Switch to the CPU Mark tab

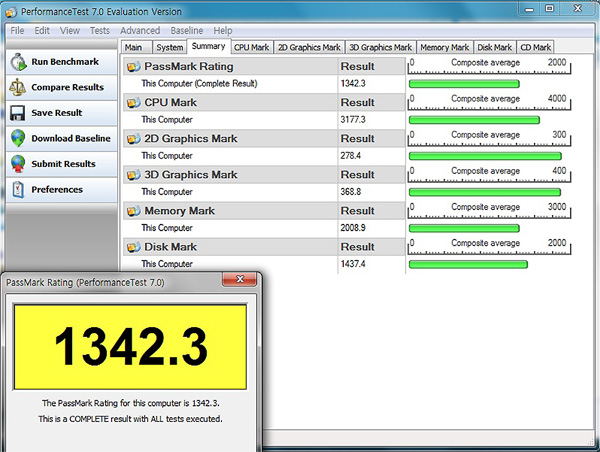(x=252, y=47)
